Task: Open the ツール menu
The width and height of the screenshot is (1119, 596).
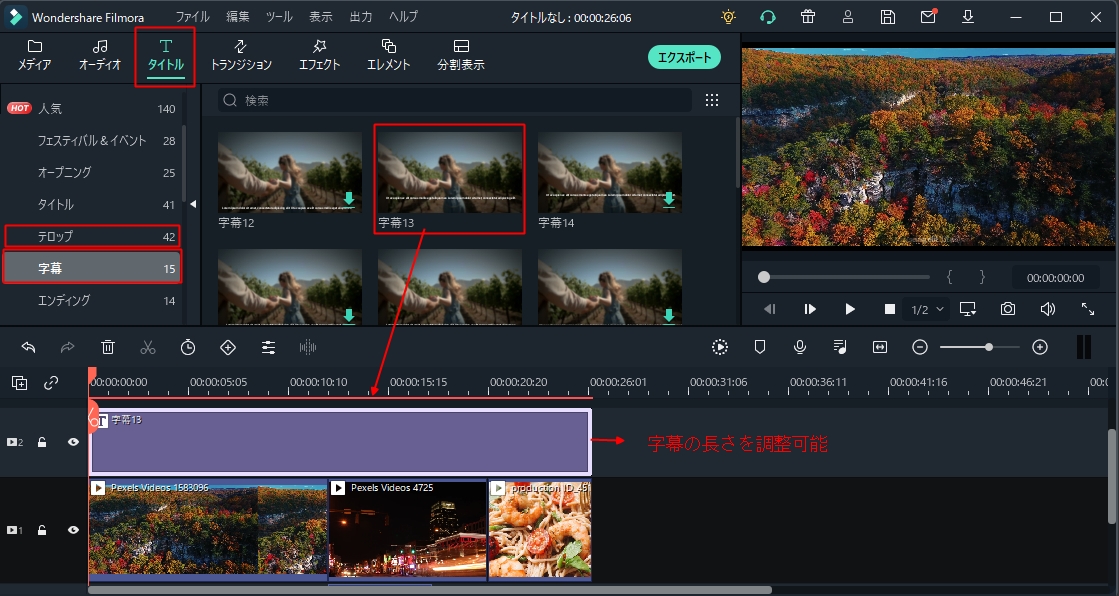Action: (x=279, y=17)
